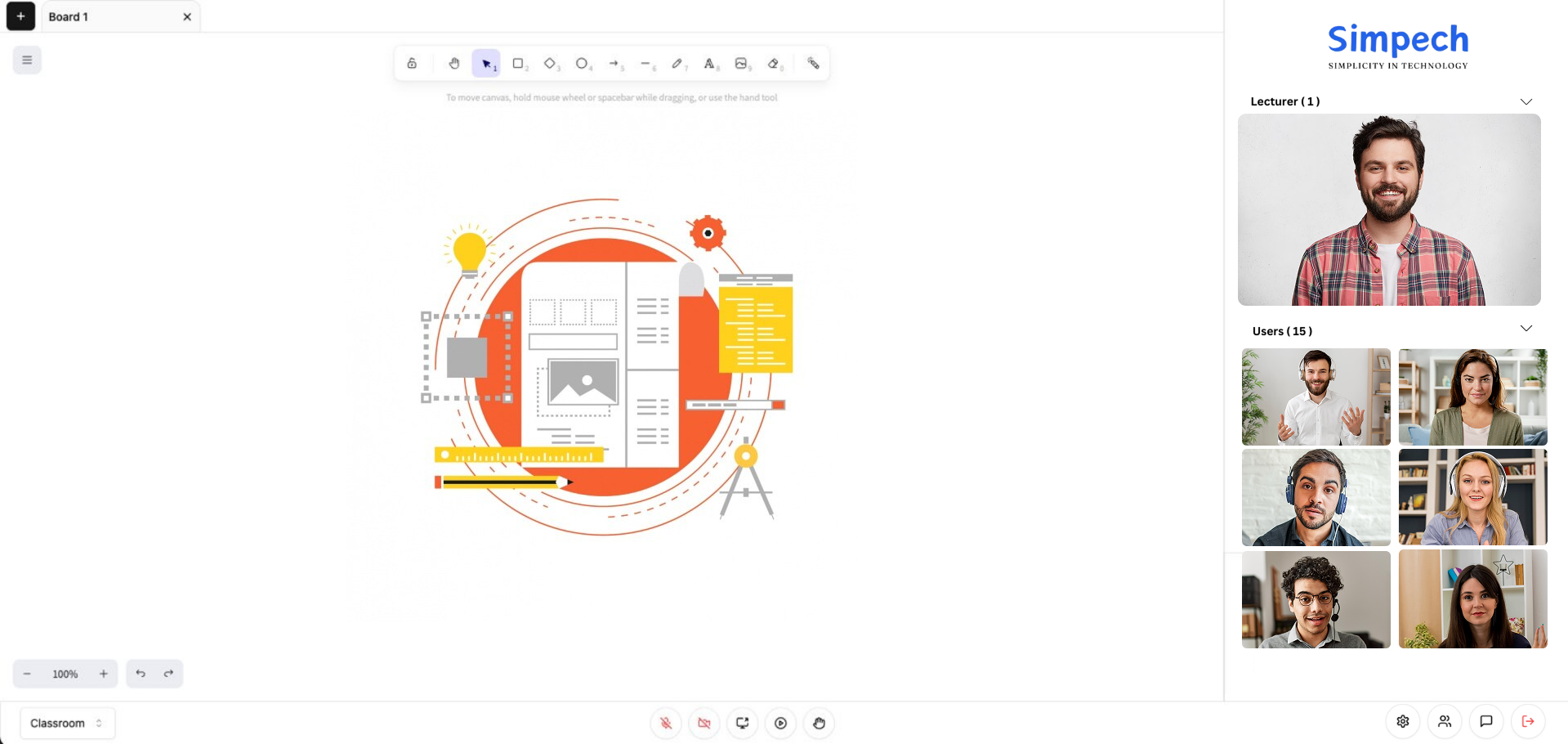Switch to Board 1 tab
1568x744 pixels.
tap(106, 16)
